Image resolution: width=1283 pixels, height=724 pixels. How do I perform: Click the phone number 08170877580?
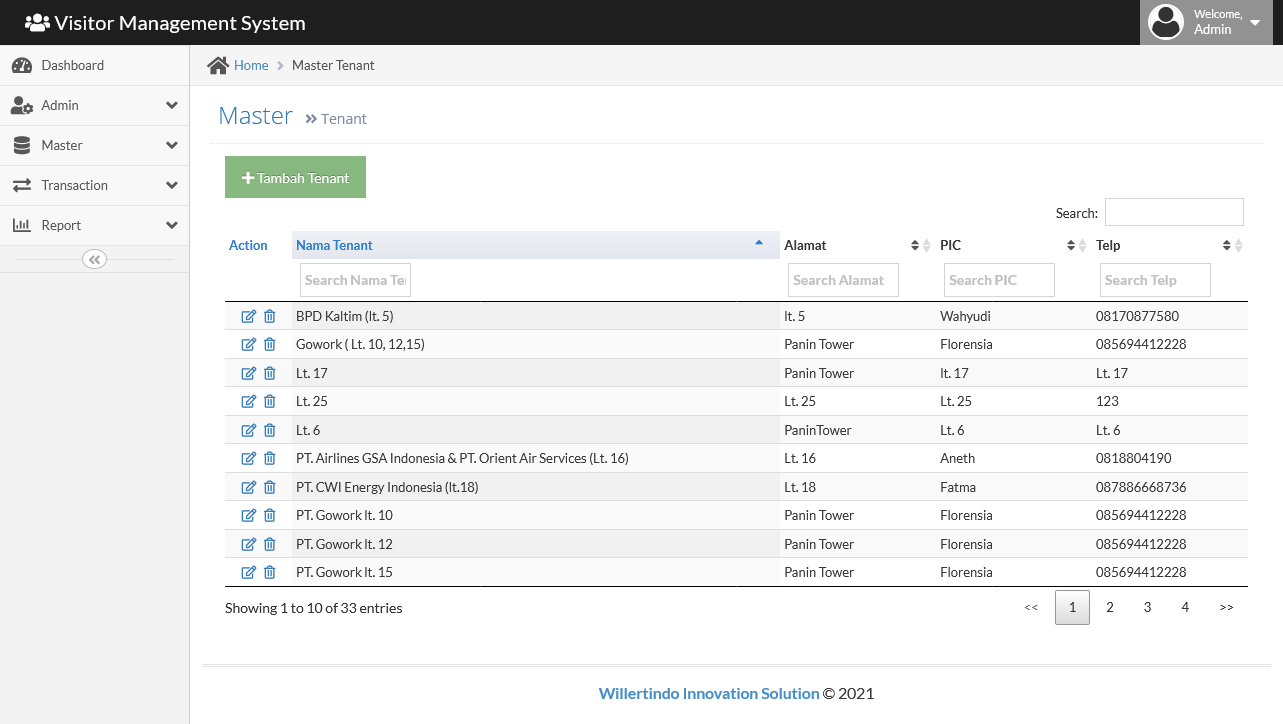pos(1137,316)
